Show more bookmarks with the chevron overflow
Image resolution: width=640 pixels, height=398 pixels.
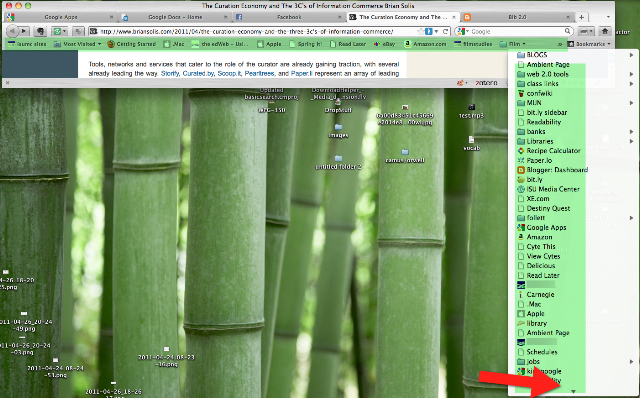[560, 44]
